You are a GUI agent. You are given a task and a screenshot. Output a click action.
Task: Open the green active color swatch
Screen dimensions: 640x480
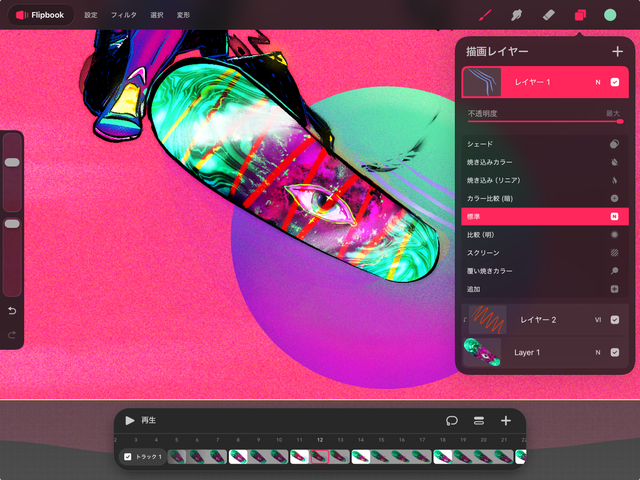[610, 15]
